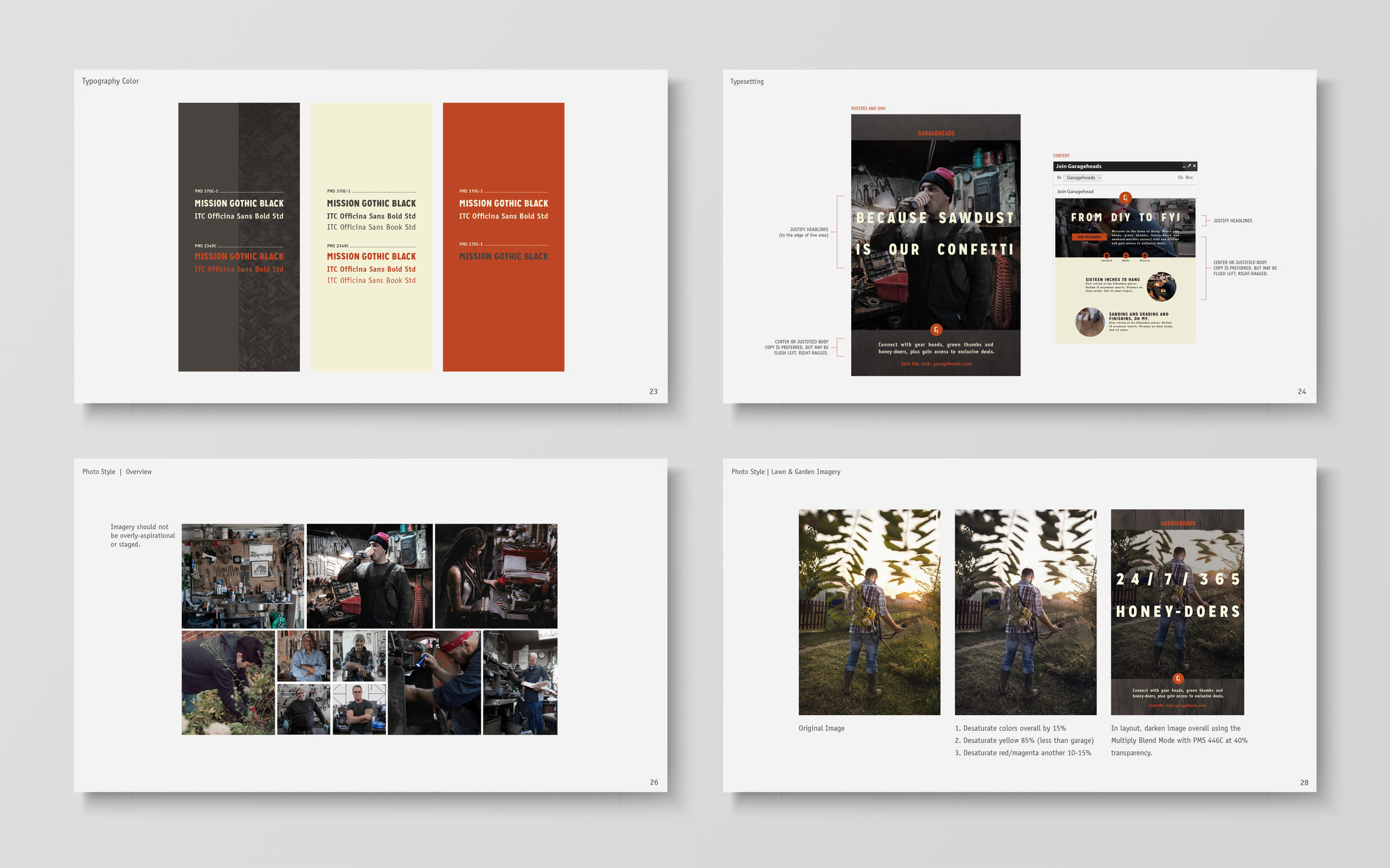
Task: Click the "Imagery should not be overly-aspirational" note
Action: [142, 535]
